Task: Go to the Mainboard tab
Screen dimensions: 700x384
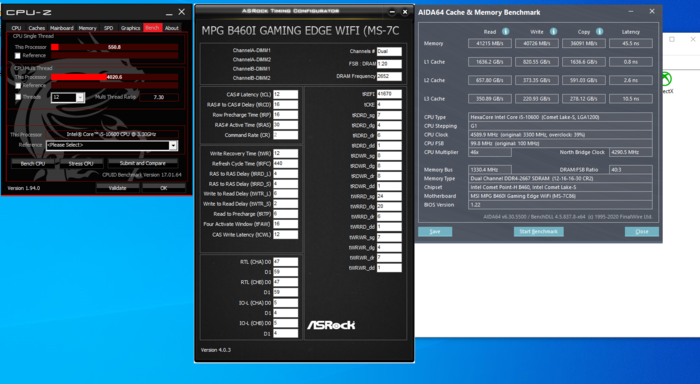Action: (62, 28)
